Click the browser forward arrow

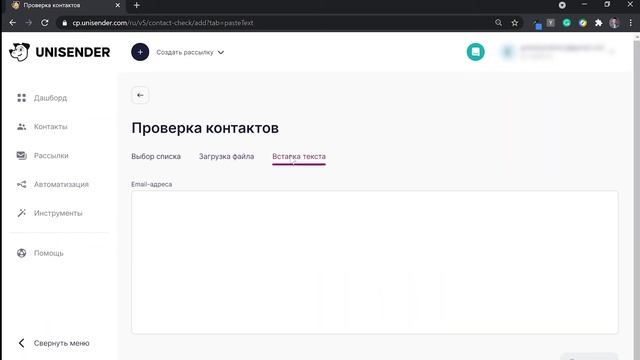[29, 23]
